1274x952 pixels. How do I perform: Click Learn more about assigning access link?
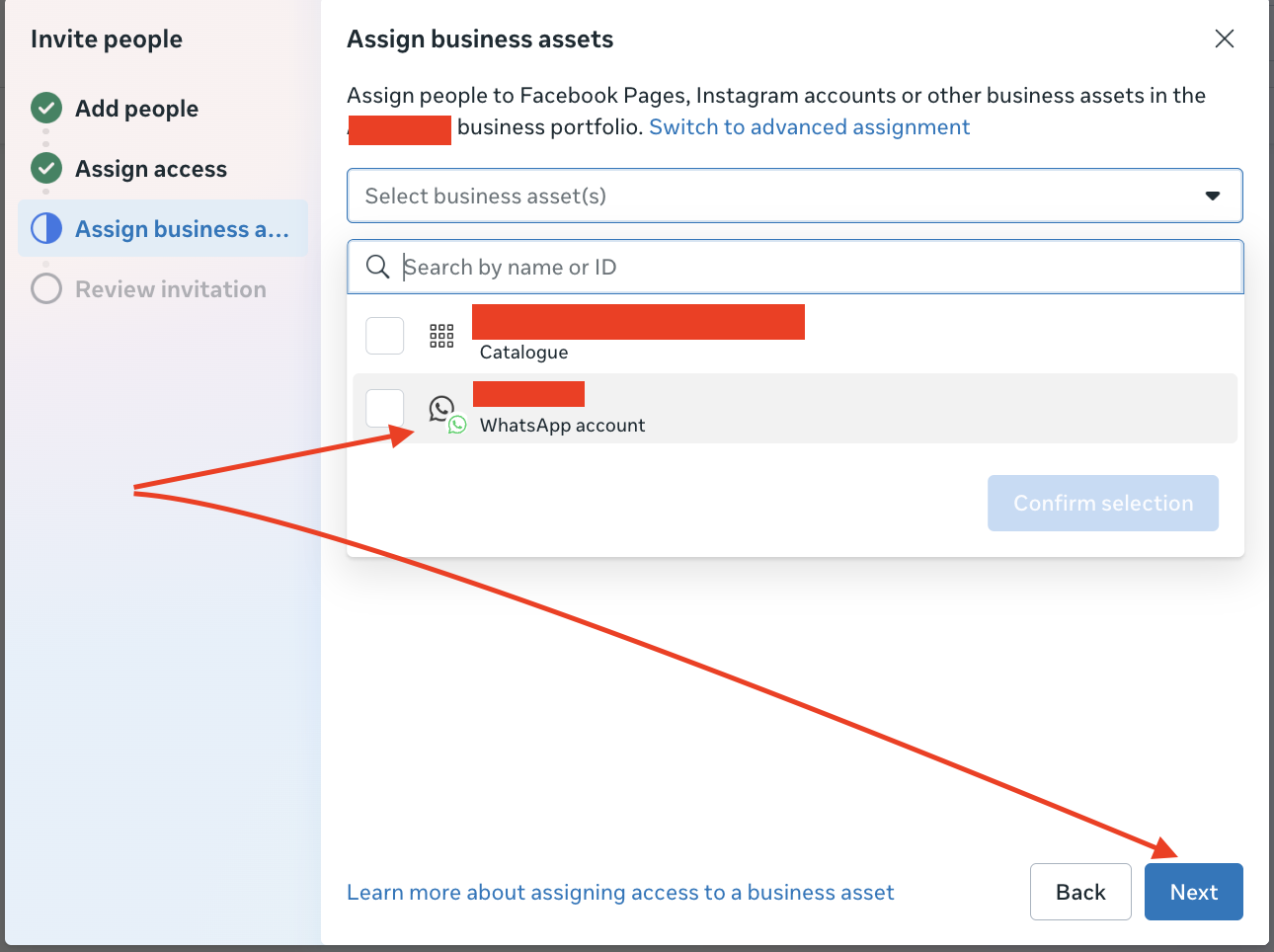tap(619, 892)
